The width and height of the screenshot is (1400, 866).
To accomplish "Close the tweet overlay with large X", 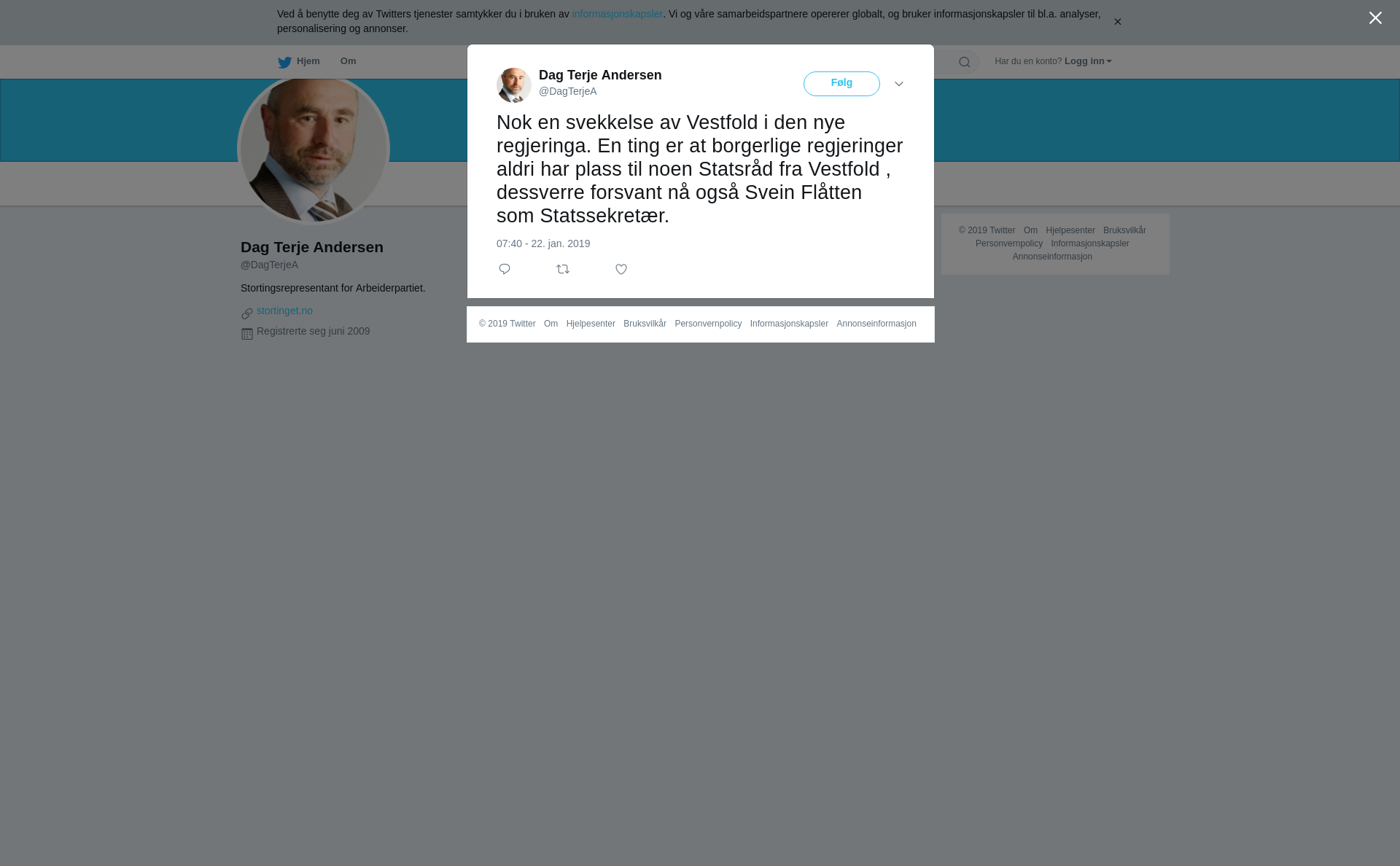I will point(1375,18).
